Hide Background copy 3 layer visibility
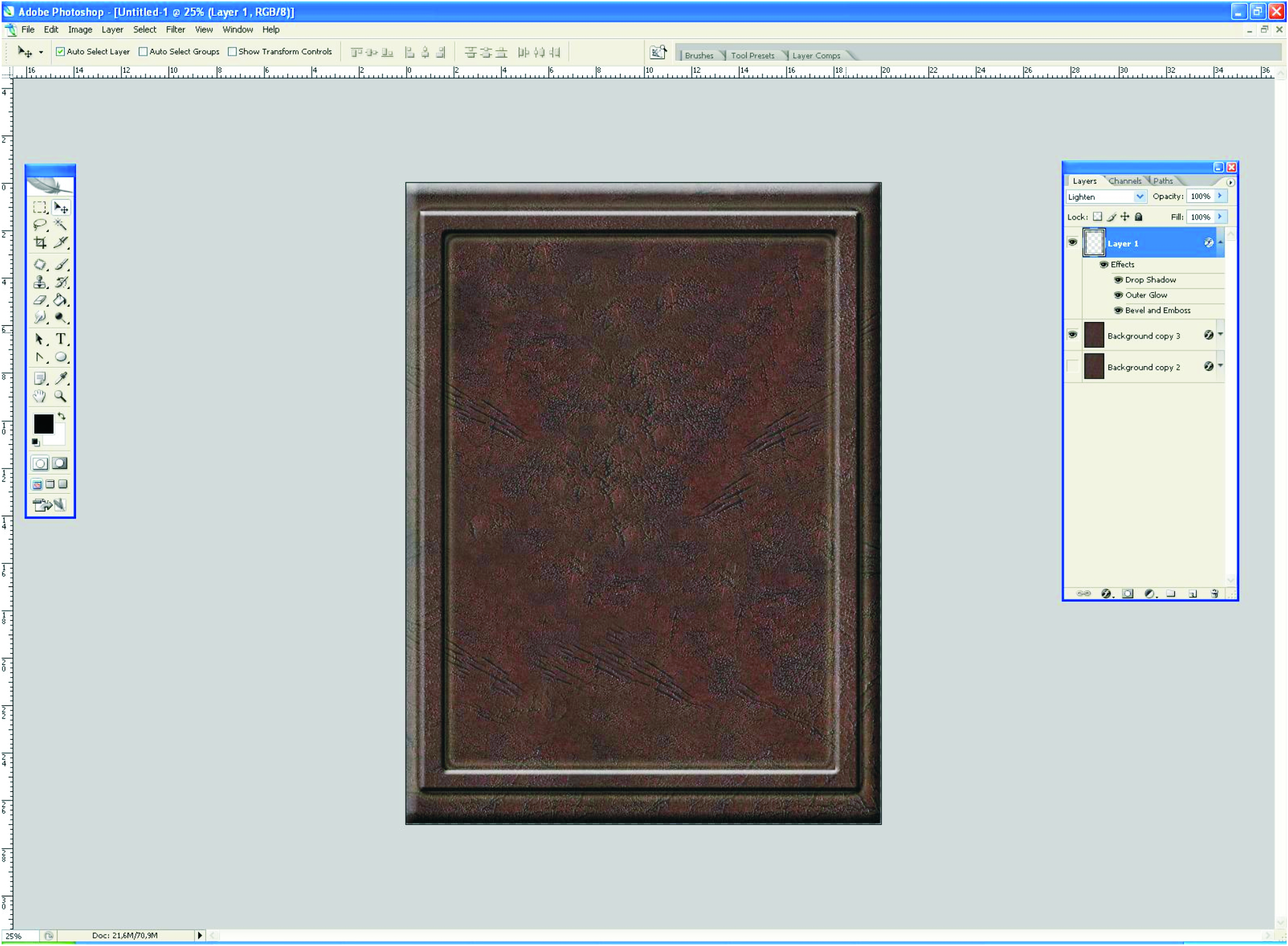Viewport: 1288px width, 946px height. coord(1072,335)
